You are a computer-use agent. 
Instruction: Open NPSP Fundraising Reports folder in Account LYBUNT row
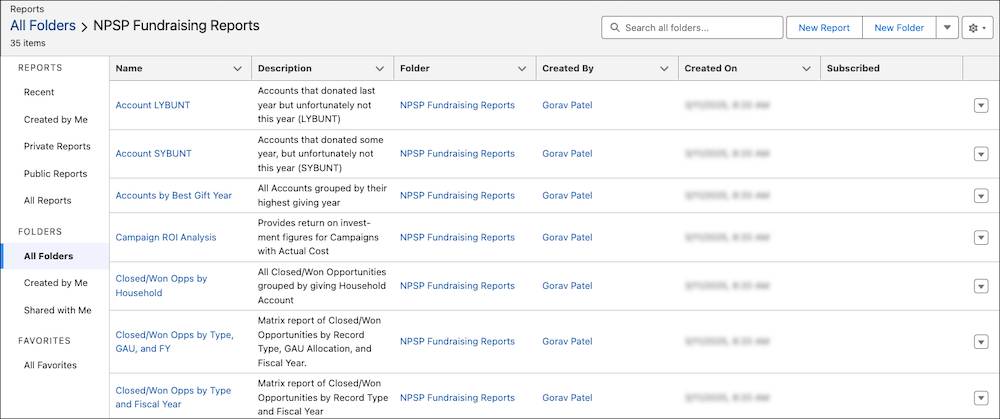tap(457, 106)
